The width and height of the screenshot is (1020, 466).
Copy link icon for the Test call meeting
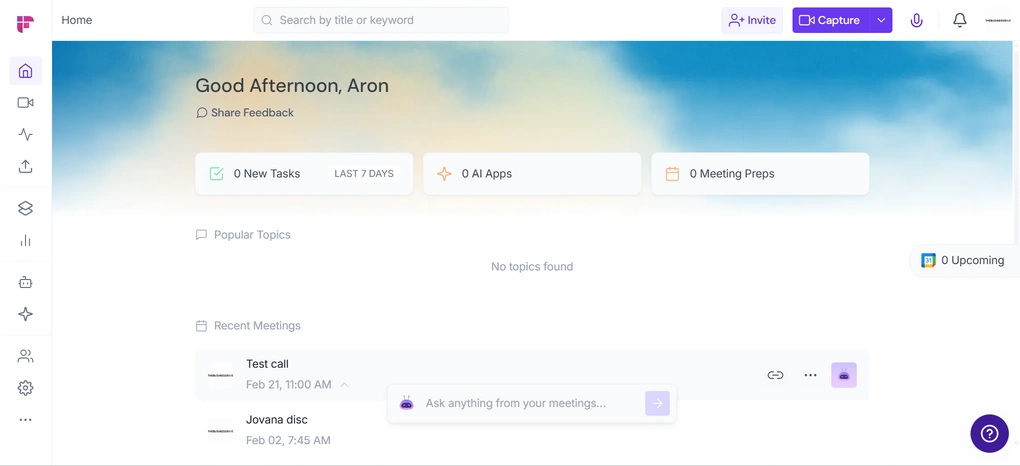tap(775, 375)
